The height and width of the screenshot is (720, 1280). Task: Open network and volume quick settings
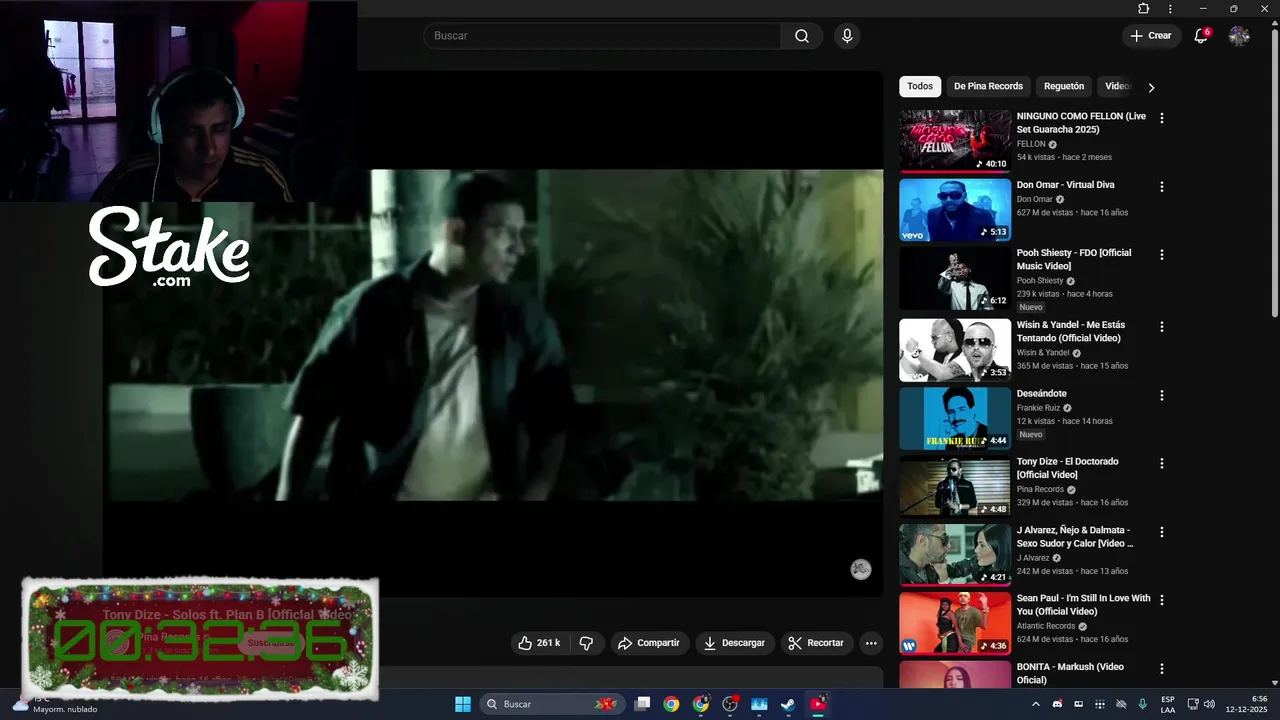tap(1200, 704)
